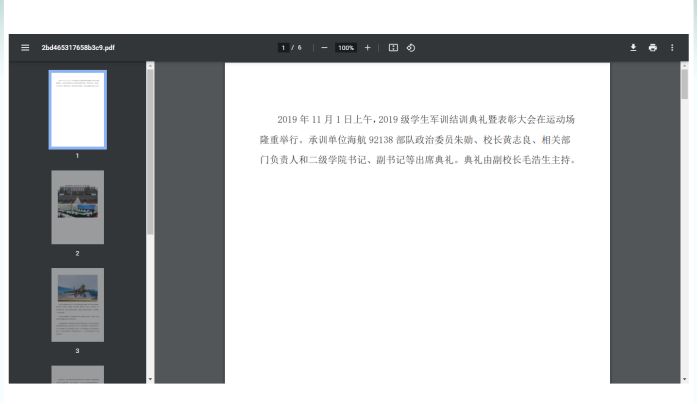Rotate the document counterclockwise
Viewport: 698px width, 404px height.
point(411,48)
